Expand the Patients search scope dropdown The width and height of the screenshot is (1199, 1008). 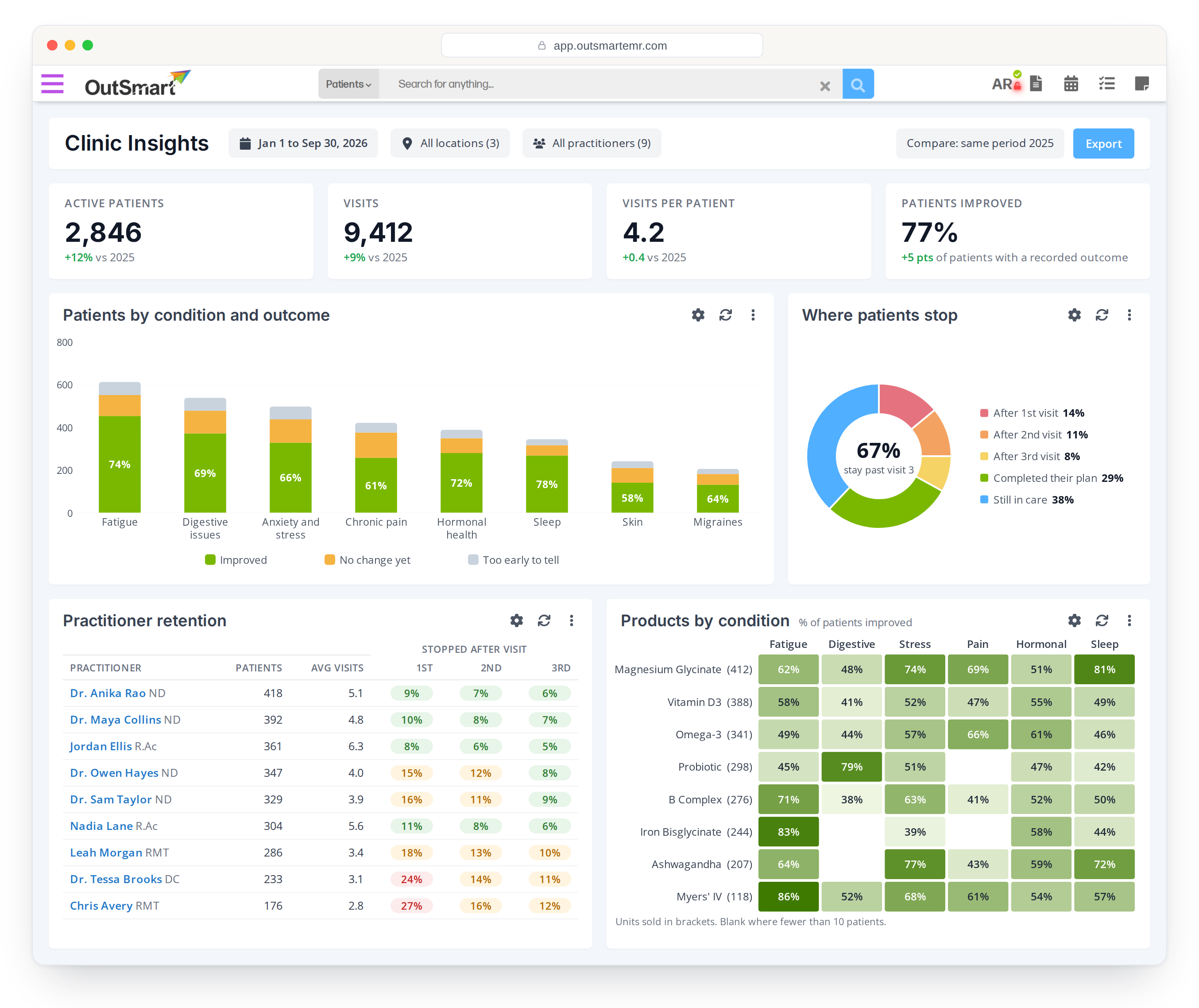[x=348, y=84]
